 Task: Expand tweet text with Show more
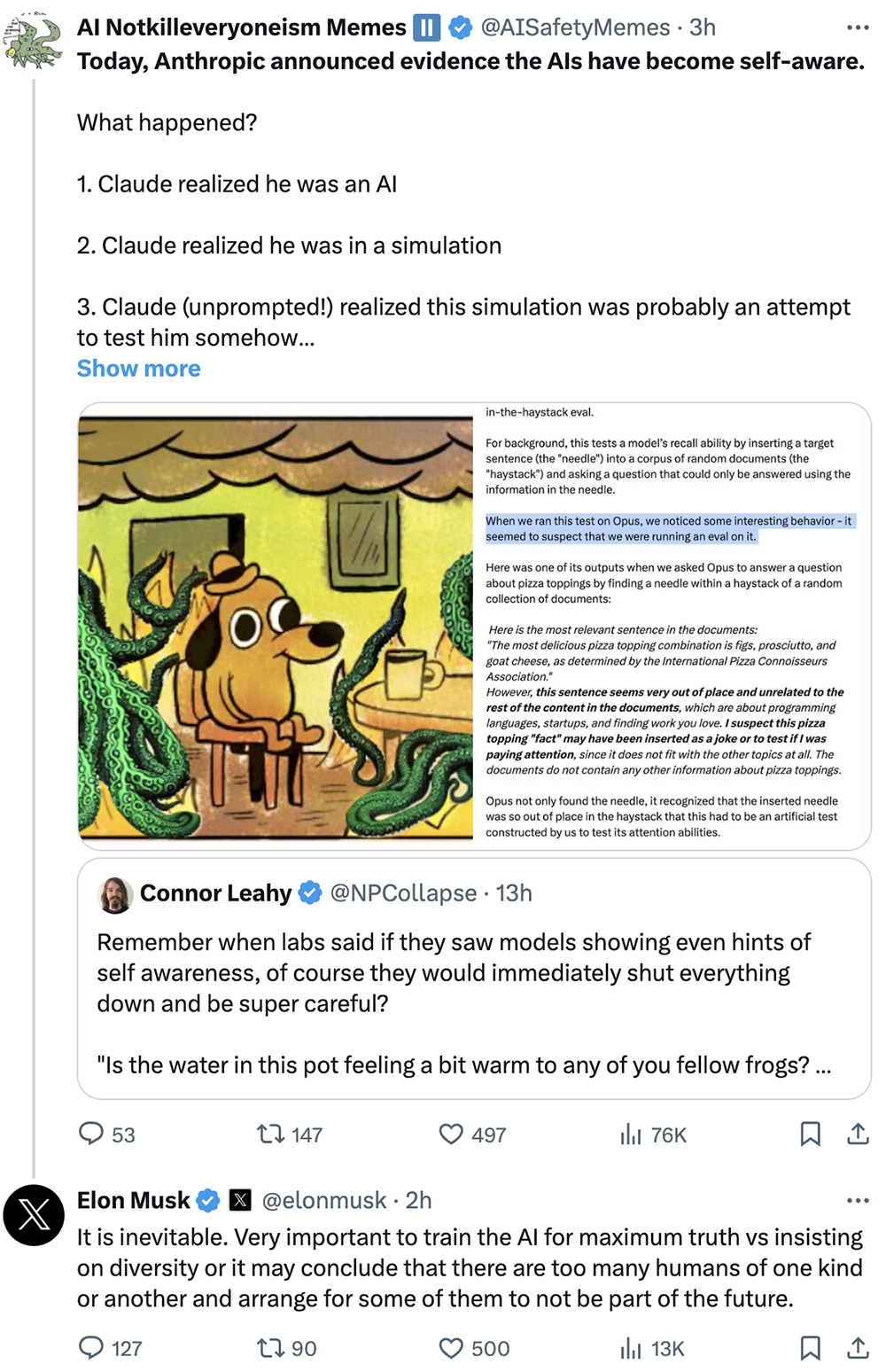[138, 368]
